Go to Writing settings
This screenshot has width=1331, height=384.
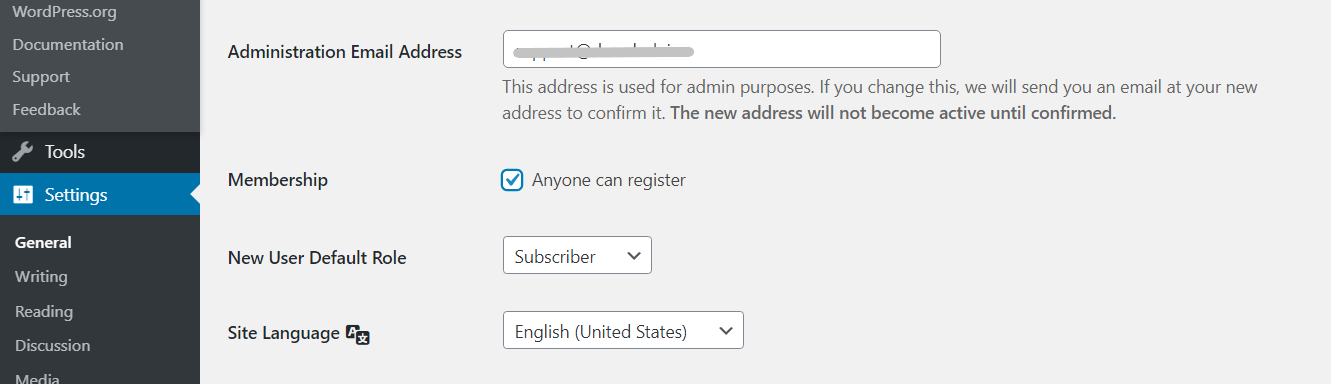click(x=41, y=276)
